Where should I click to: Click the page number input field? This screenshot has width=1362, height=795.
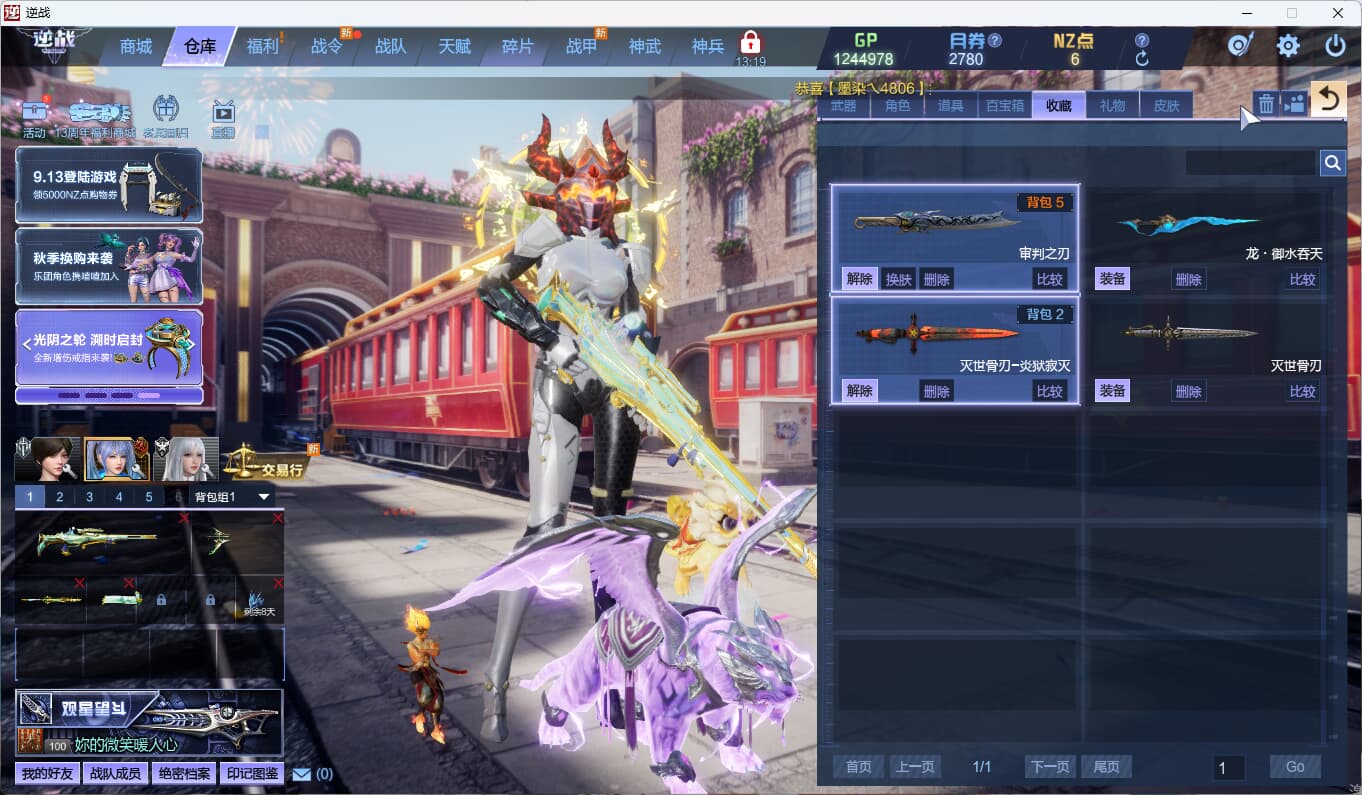(1229, 768)
